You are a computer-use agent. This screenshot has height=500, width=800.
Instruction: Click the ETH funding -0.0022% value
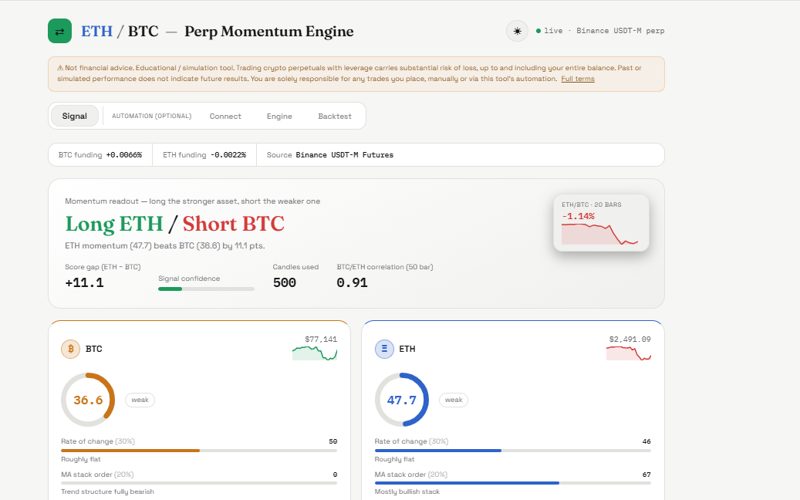(228, 155)
